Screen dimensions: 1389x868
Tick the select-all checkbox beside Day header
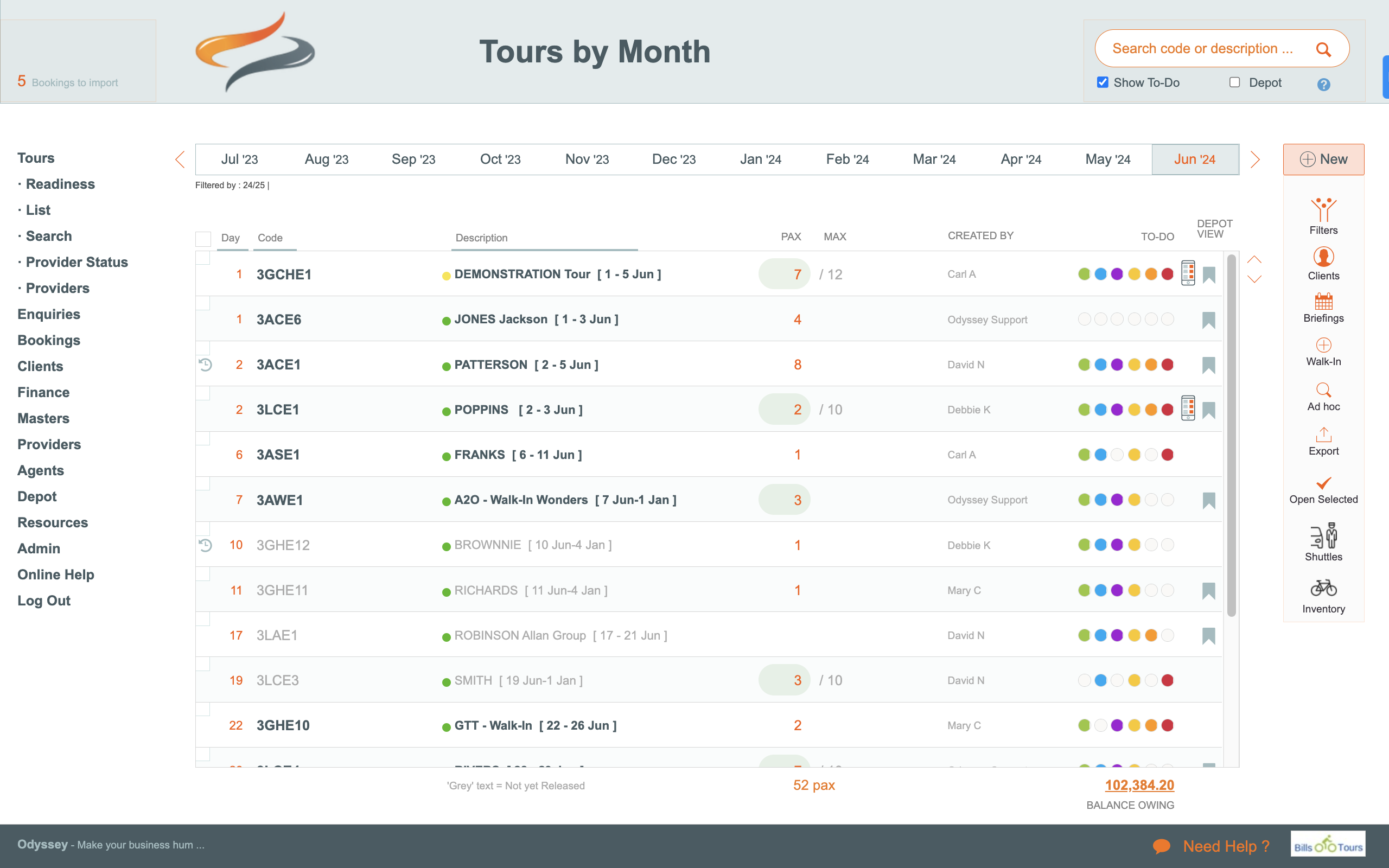(x=203, y=238)
